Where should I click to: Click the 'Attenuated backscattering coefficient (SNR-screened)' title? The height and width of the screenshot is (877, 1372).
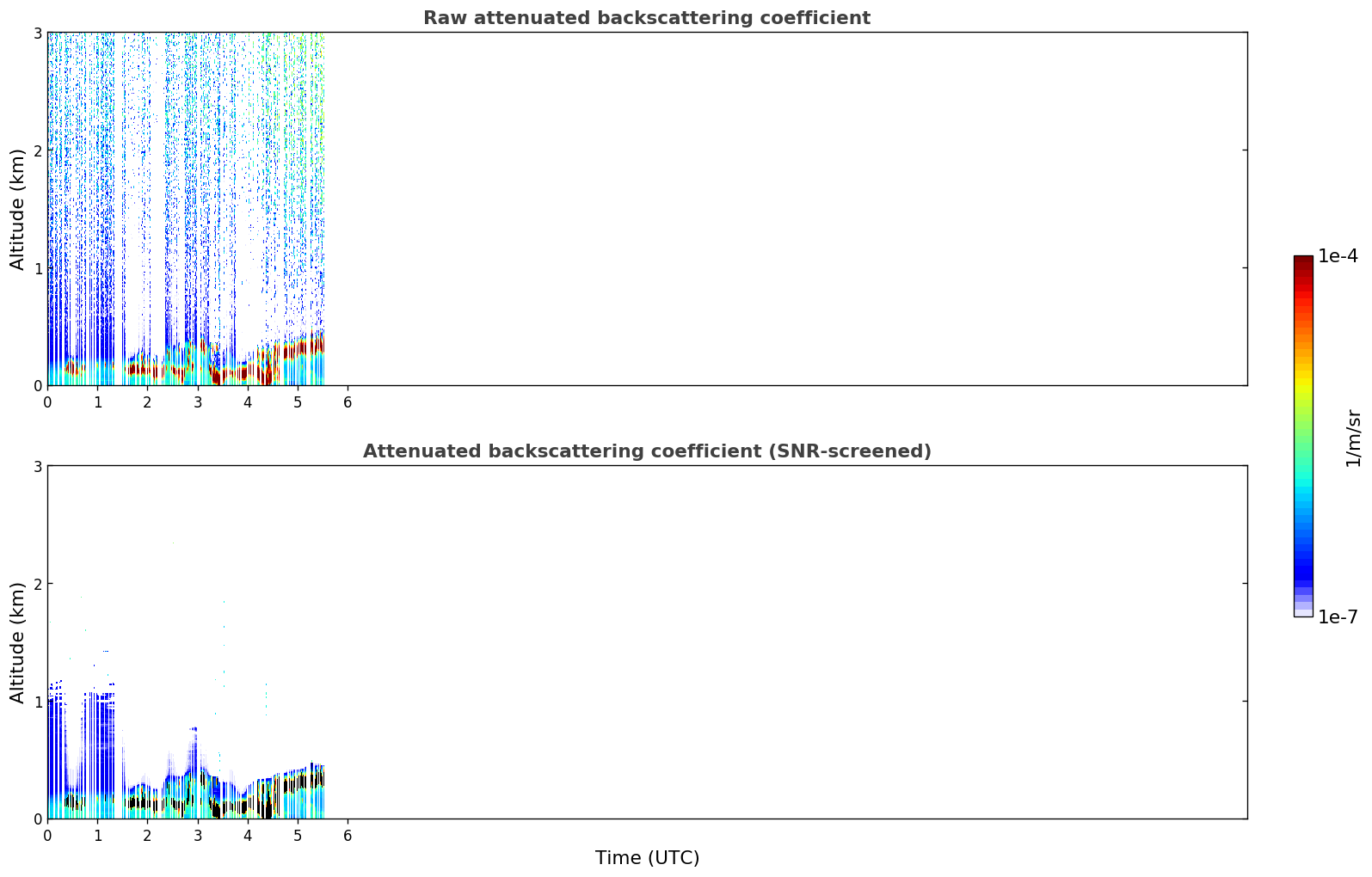[647, 451]
